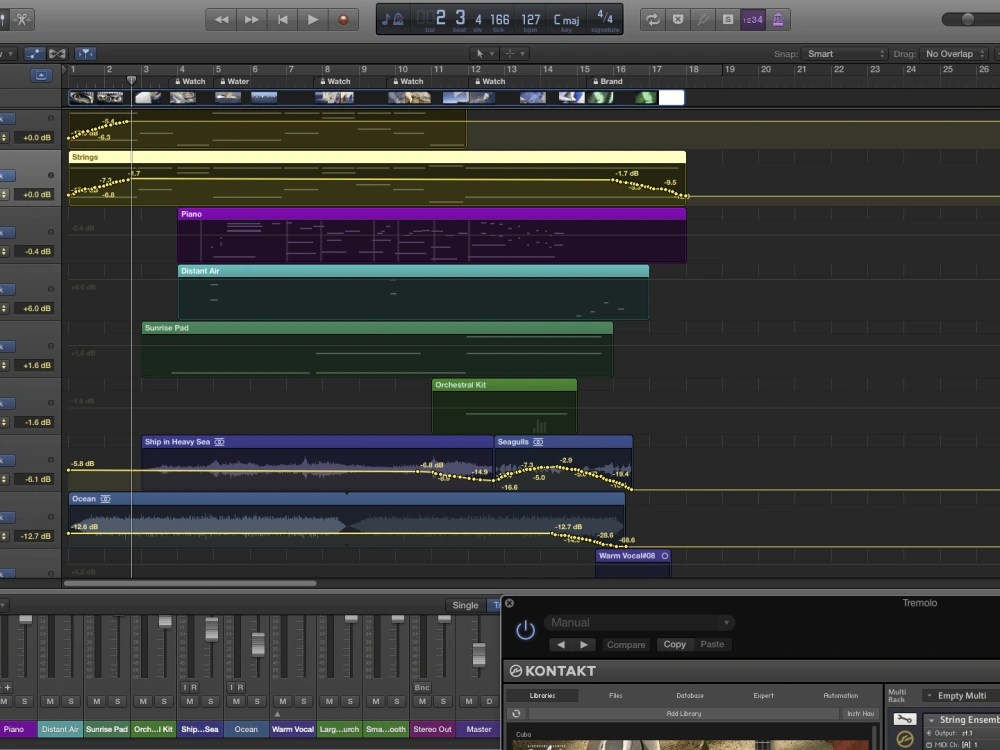Toggle the Count-in 1234 button

(x=753, y=20)
